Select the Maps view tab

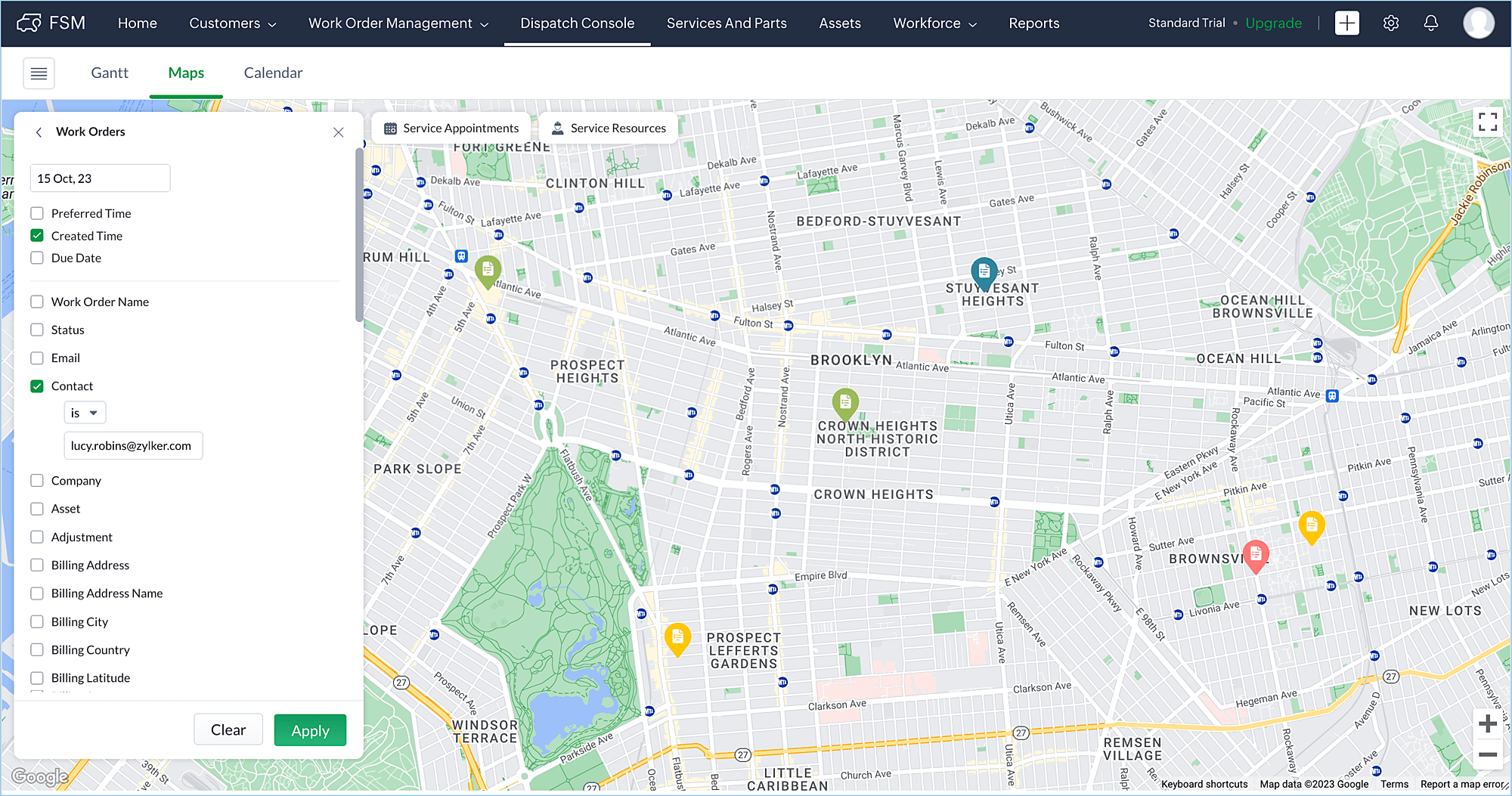pyautogui.click(x=186, y=73)
